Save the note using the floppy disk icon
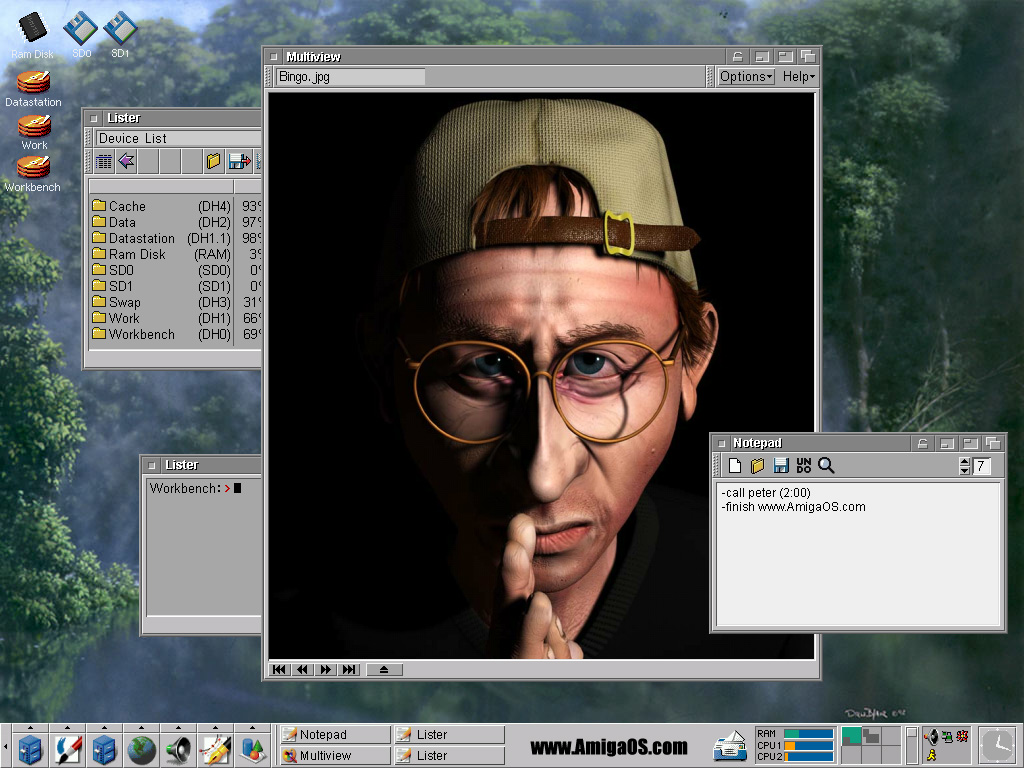Viewport: 1024px width, 768px height. click(x=781, y=466)
